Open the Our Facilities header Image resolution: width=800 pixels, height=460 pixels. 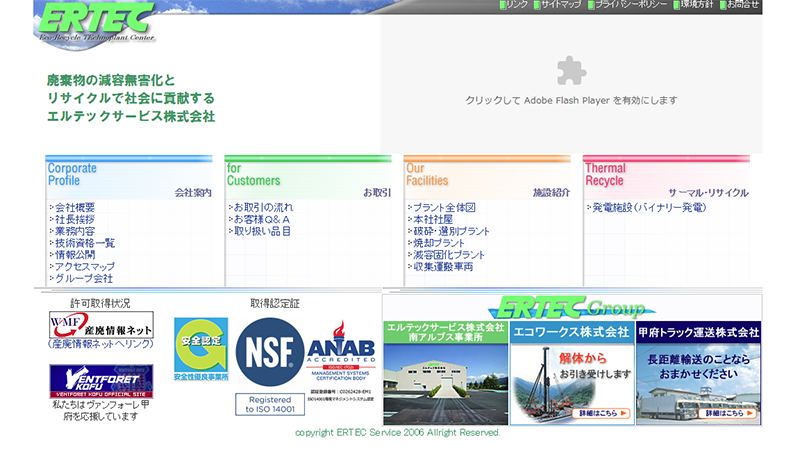pyautogui.click(x=487, y=177)
